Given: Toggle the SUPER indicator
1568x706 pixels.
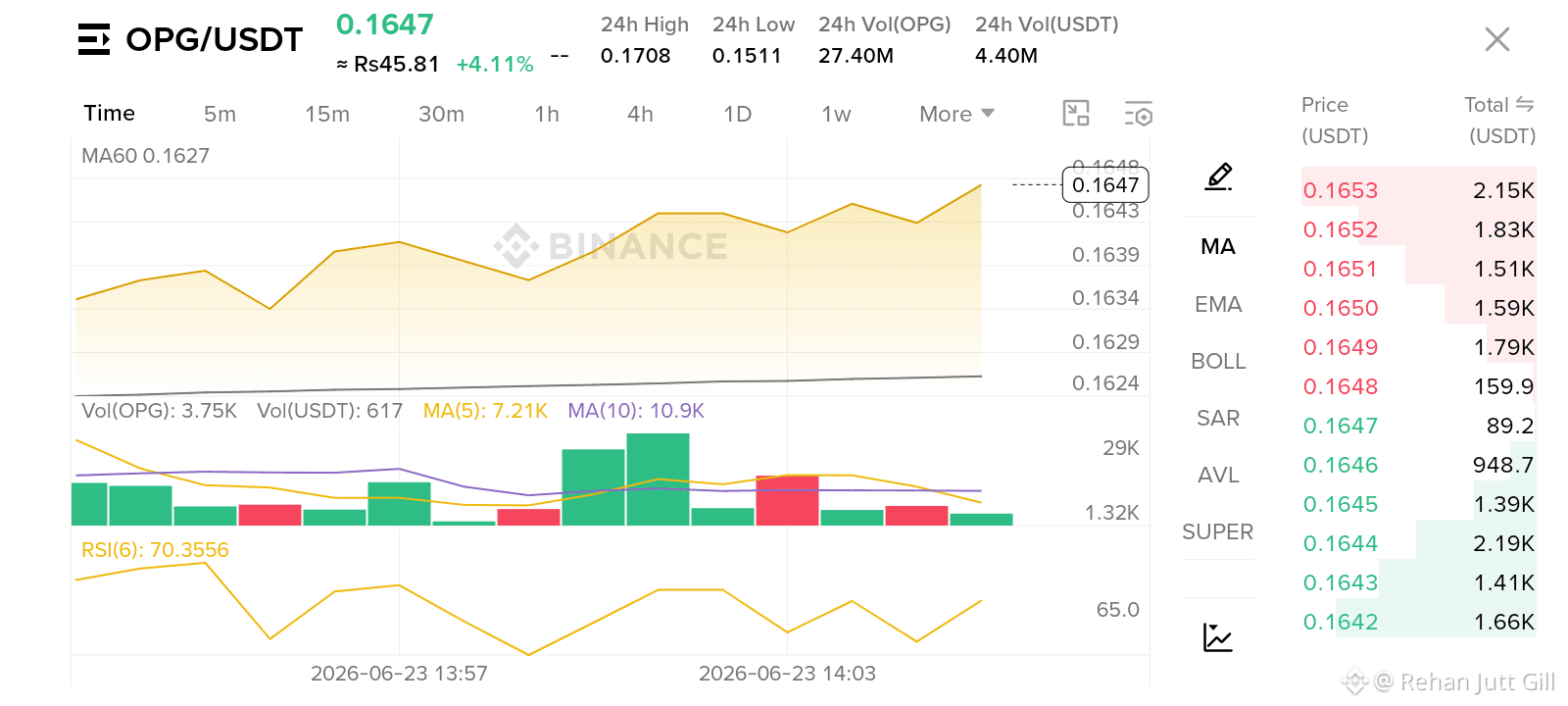Looking at the screenshot, I should 1218,531.
